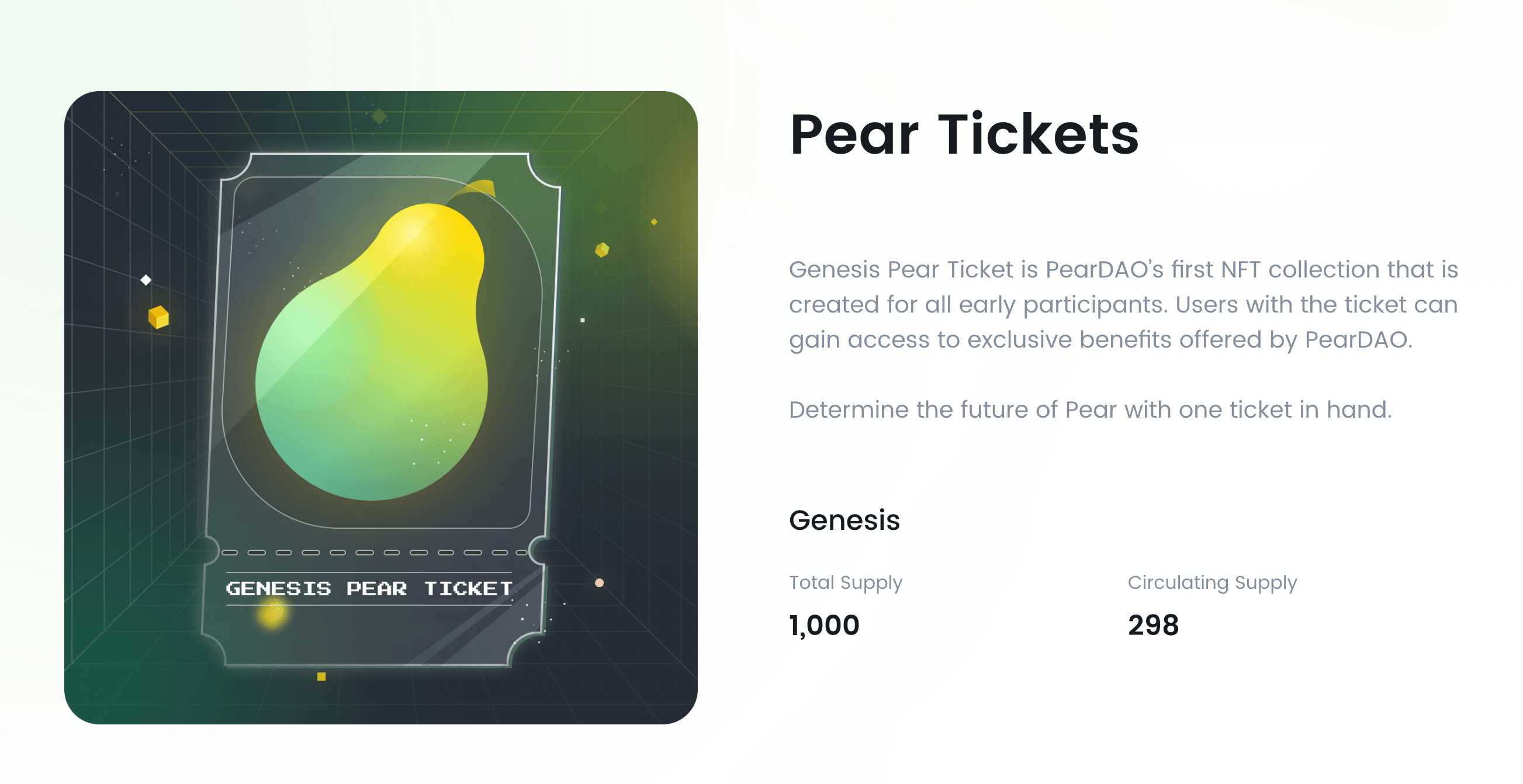Click the small orange diamond near right edge
This screenshot has height=784, width=1523.
(x=654, y=222)
